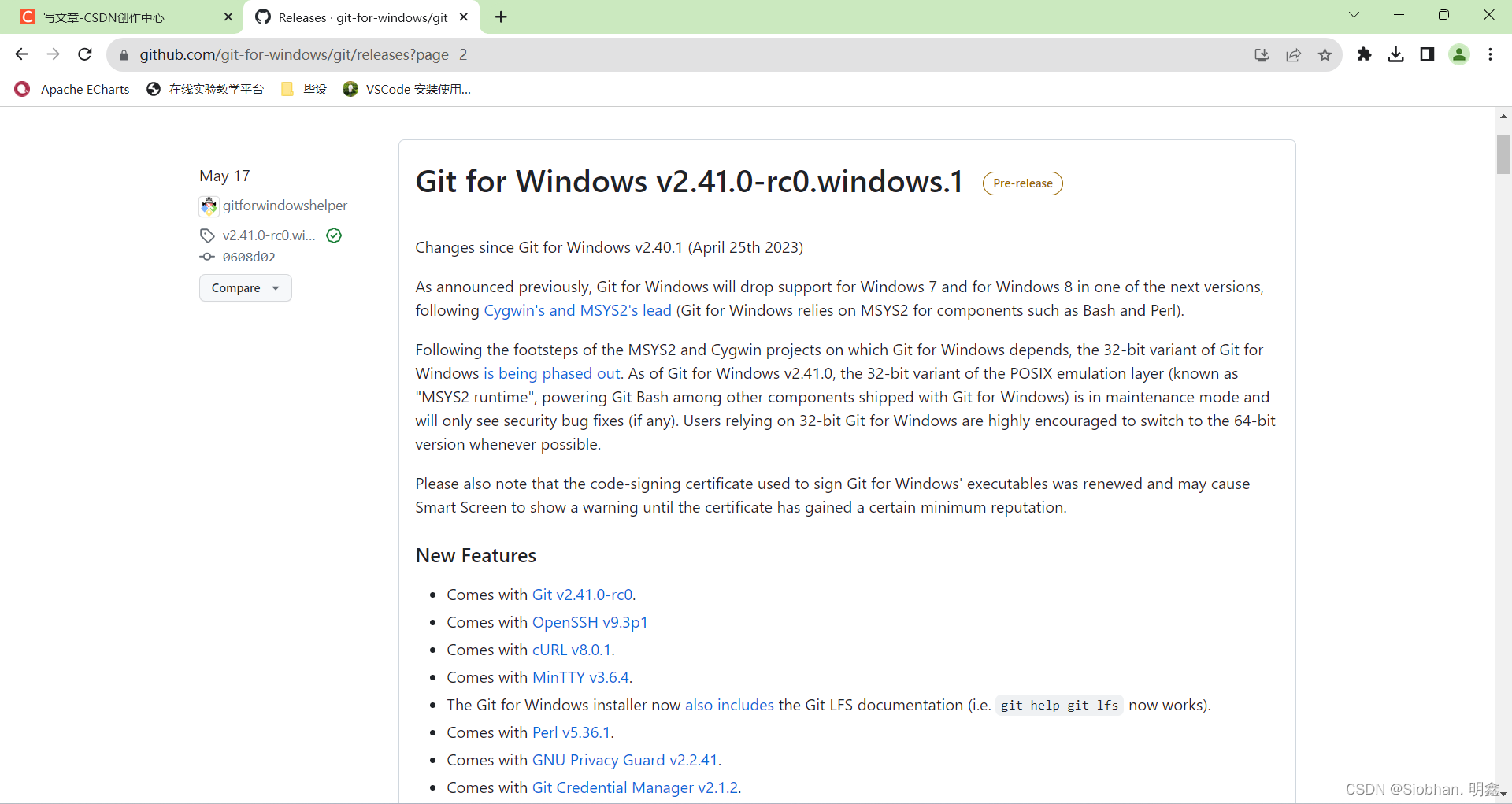
Task: Click the Pre-release label badge
Action: pyautogui.click(x=1022, y=183)
